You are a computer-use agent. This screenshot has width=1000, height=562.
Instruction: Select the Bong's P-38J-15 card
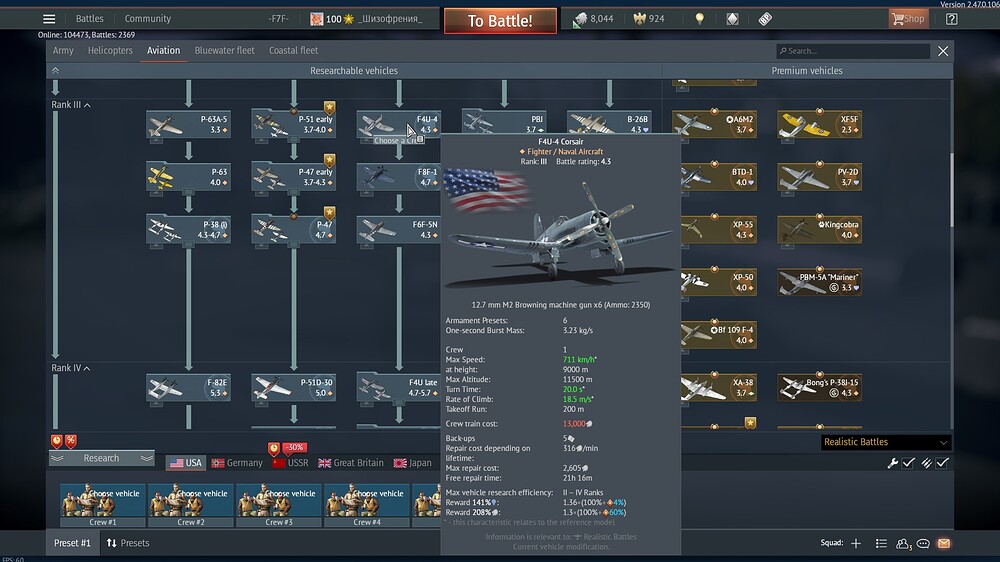820,387
